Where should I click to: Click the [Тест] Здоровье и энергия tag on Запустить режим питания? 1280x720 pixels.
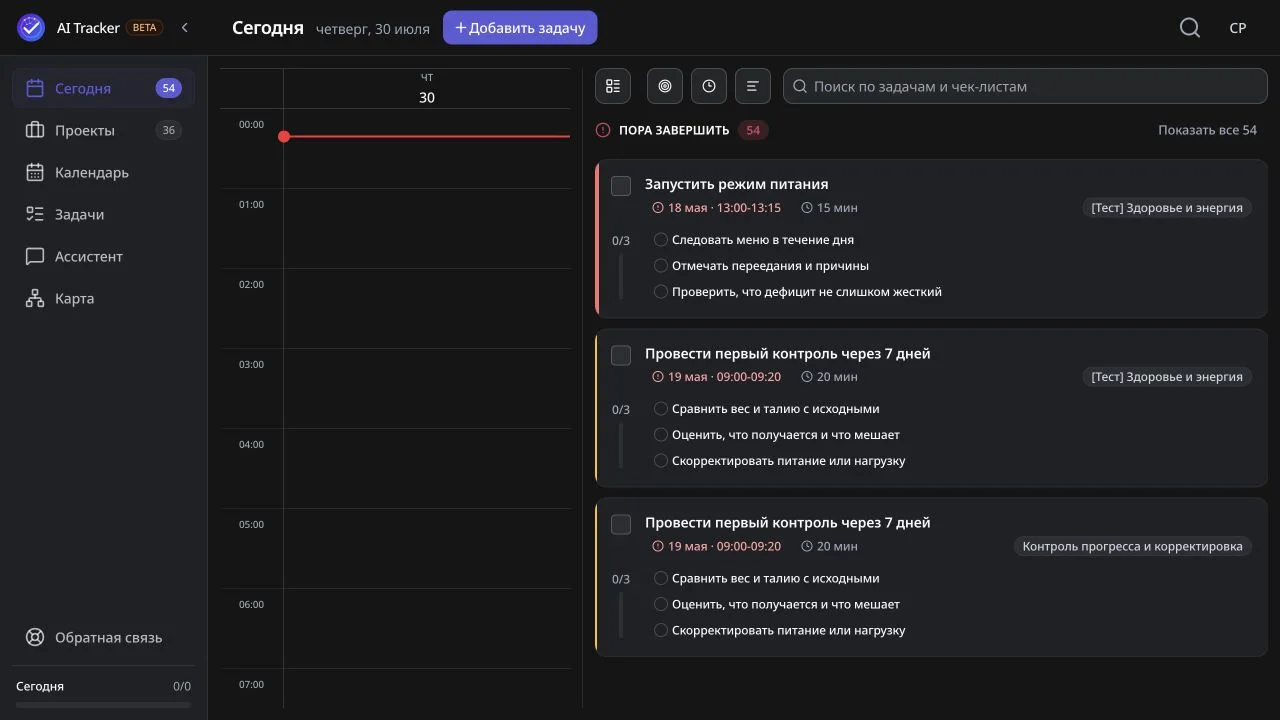point(1167,208)
